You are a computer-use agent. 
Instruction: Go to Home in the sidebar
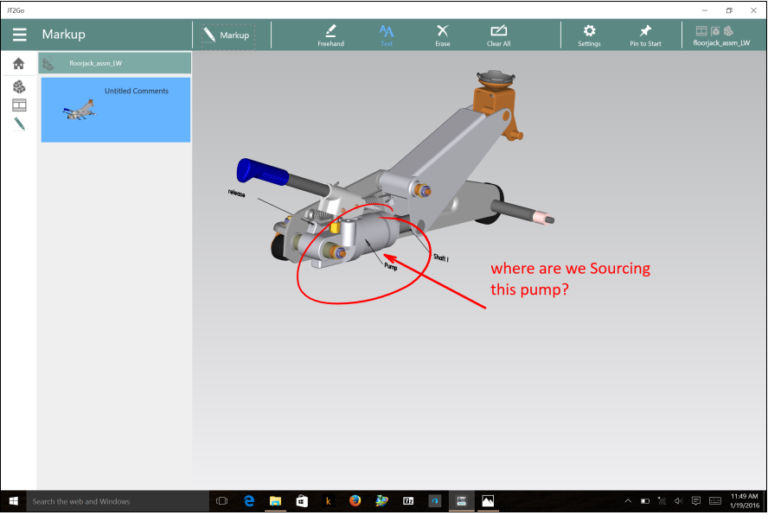[18, 64]
